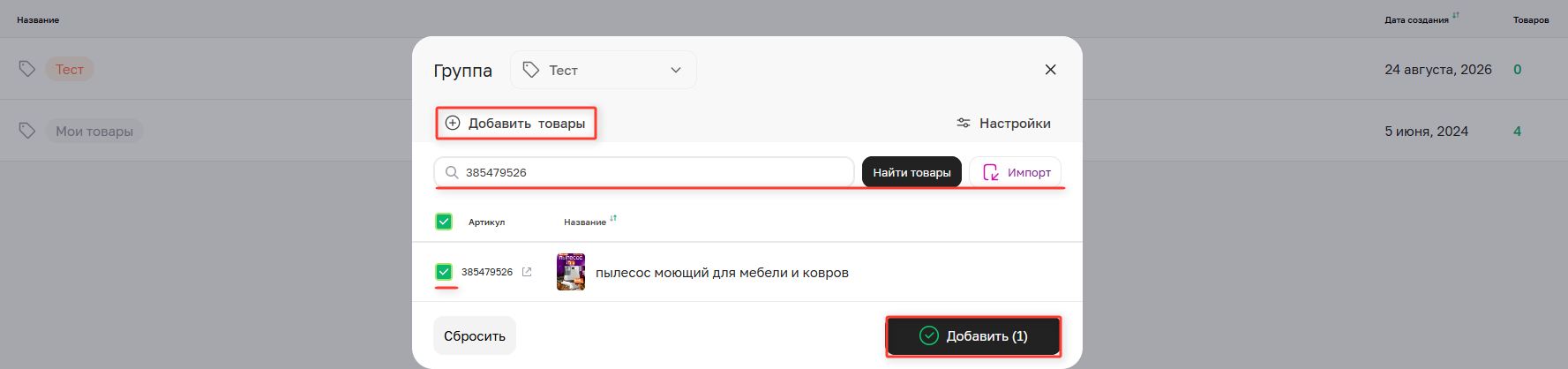This screenshot has width=1568, height=369.
Task: Switch to Добавить товары section
Action: (516, 123)
